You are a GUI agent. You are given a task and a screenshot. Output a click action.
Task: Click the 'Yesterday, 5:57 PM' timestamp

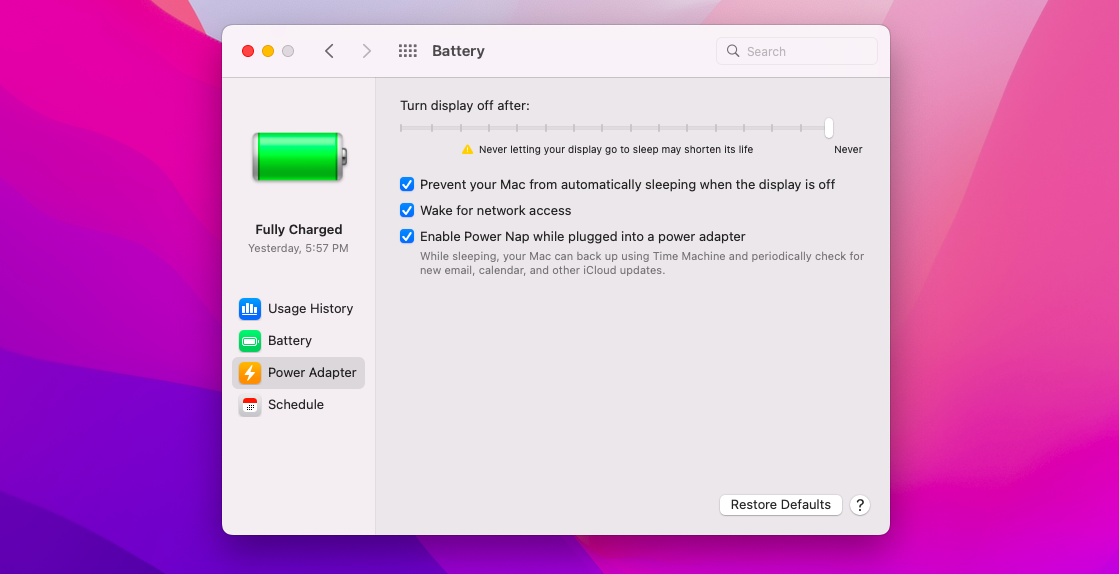coord(298,248)
